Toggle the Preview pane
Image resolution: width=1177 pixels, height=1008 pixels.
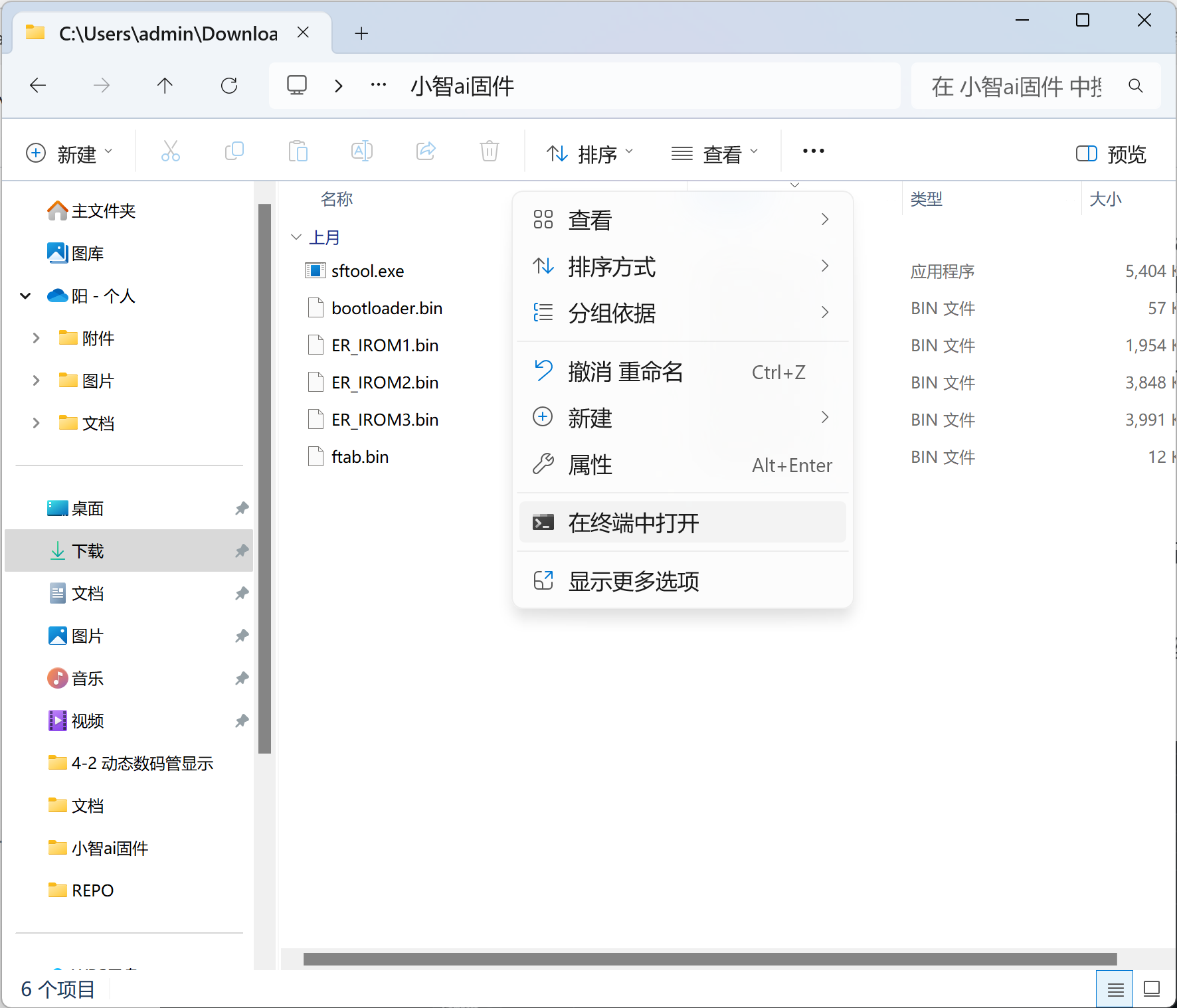pos(1111,154)
